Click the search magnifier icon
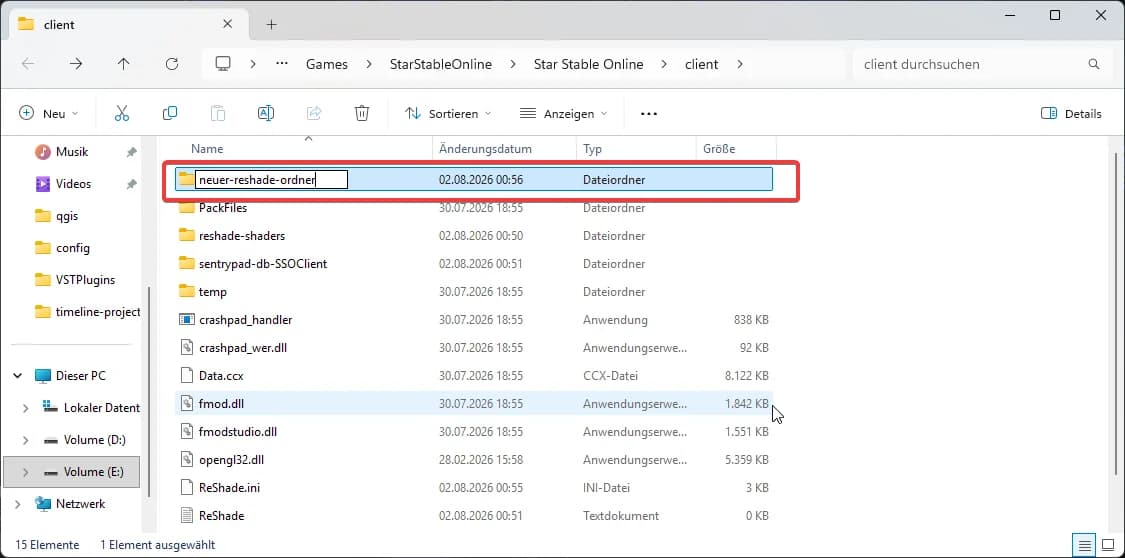This screenshot has height=558, width=1125. [1093, 64]
